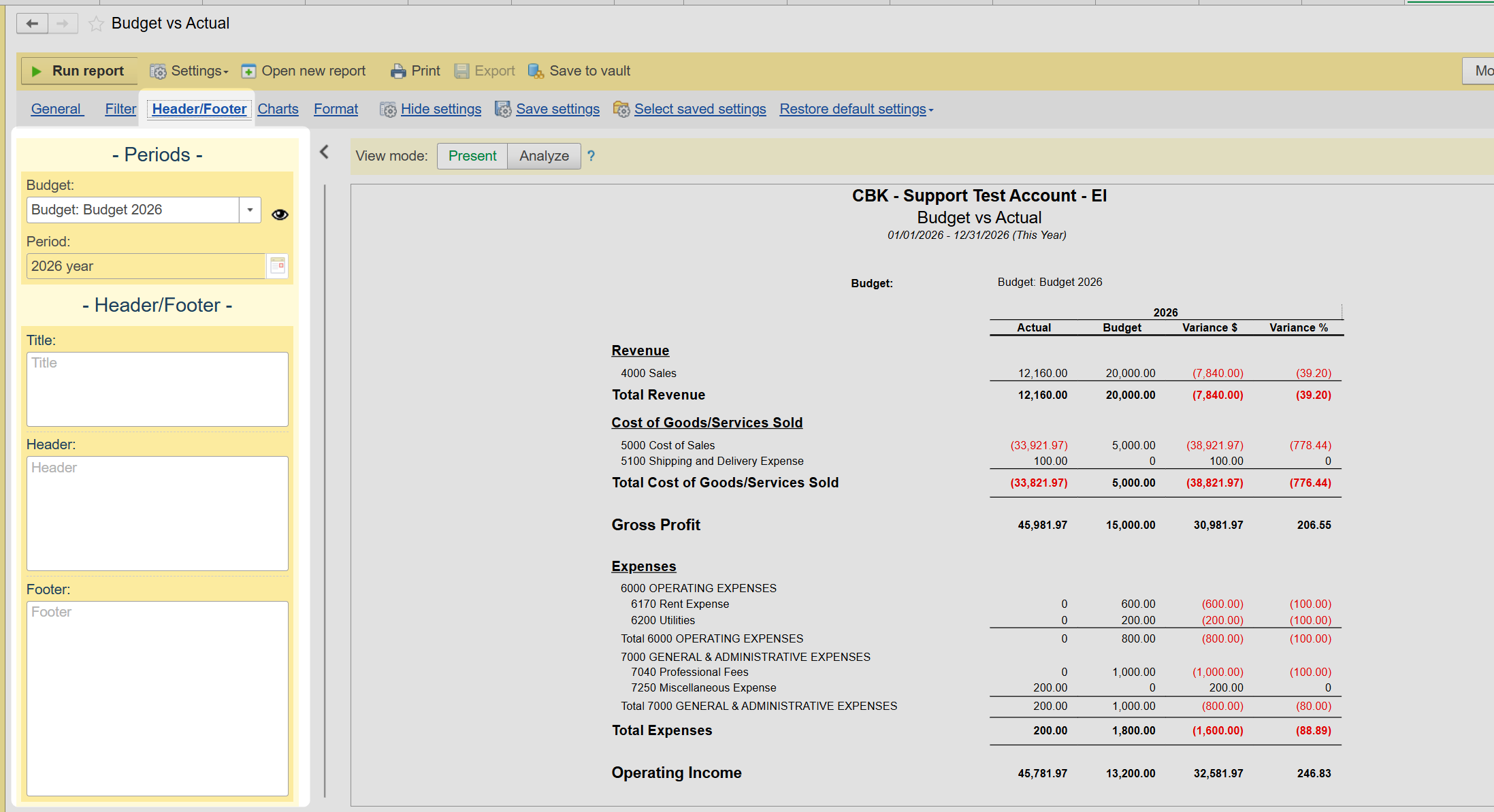Click the Open new report icon
The height and width of the screenshot is (812, 1494).
pyautogui.click(x=249, y=71)
